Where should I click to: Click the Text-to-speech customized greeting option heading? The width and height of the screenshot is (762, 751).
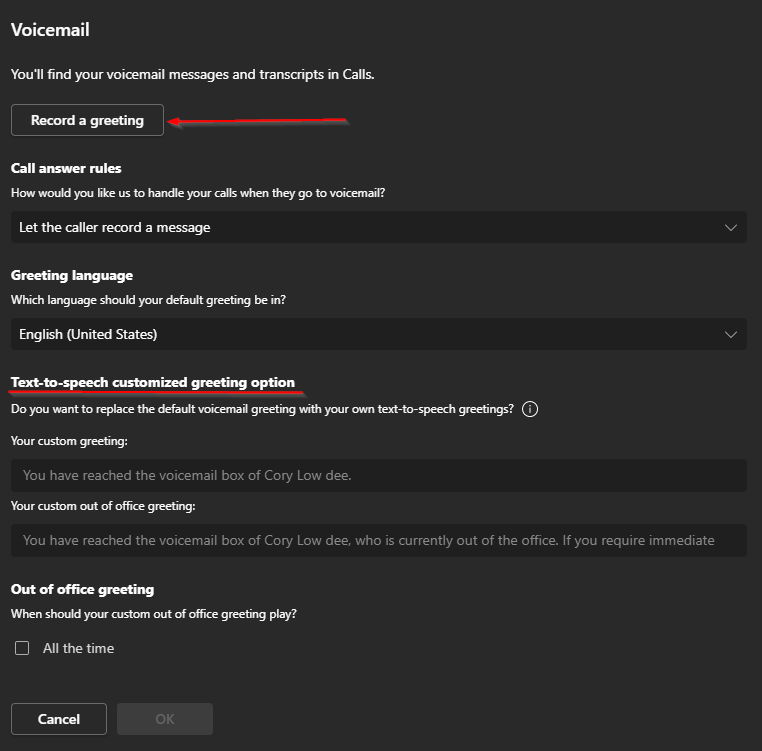pos(153,383)
